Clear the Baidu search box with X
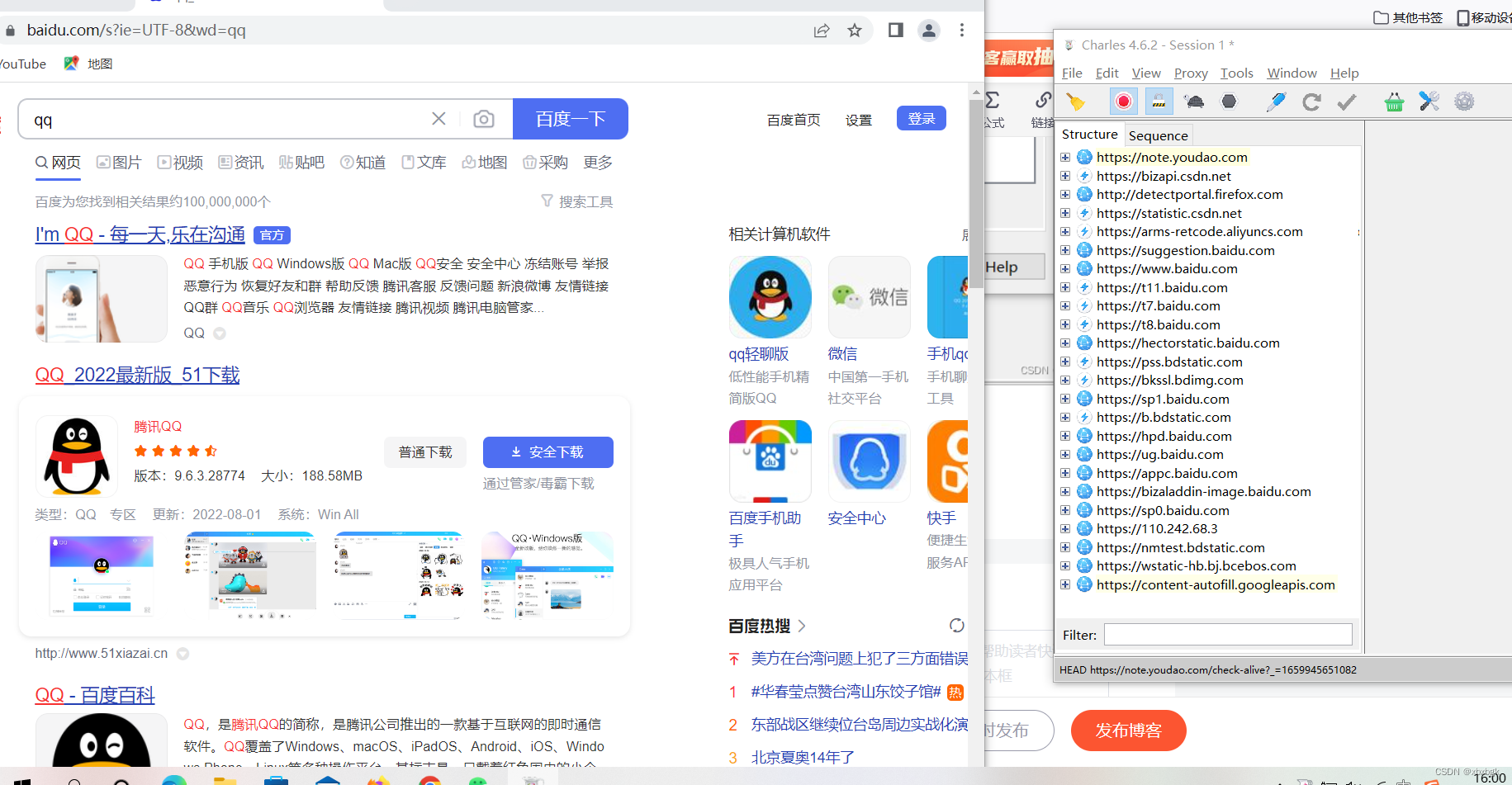Screen dimensions: 1512x785 point(438,119)
